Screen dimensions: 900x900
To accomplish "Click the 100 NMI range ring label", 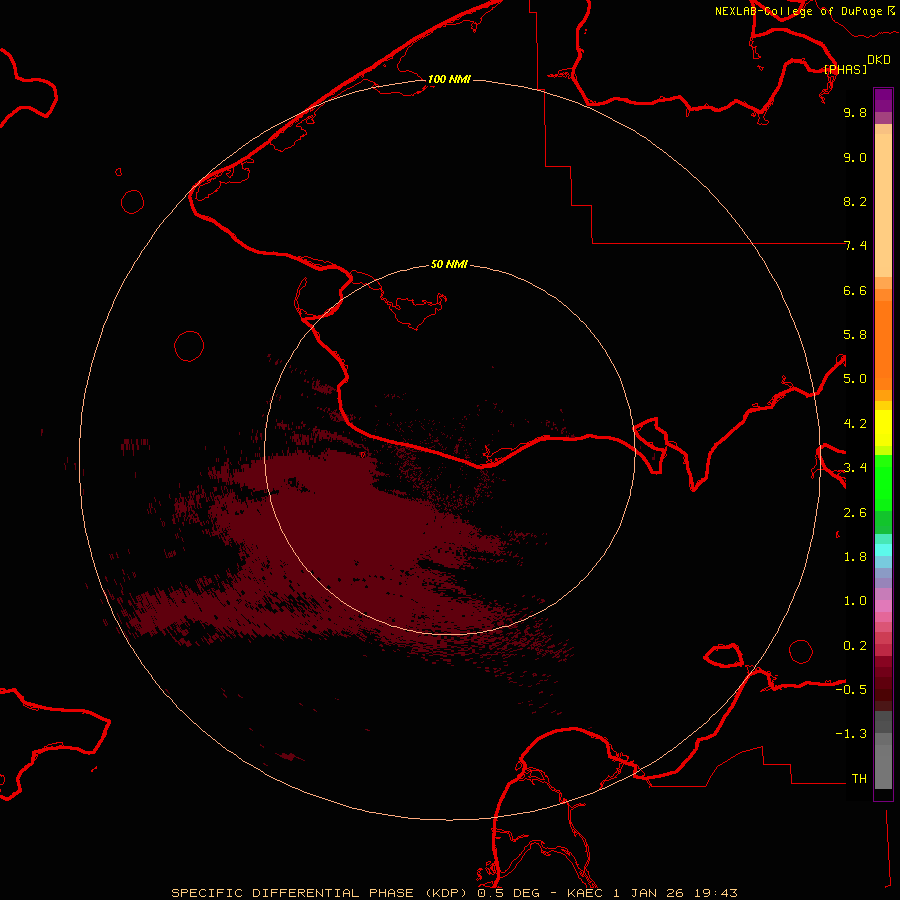I will tap(449, 79).
